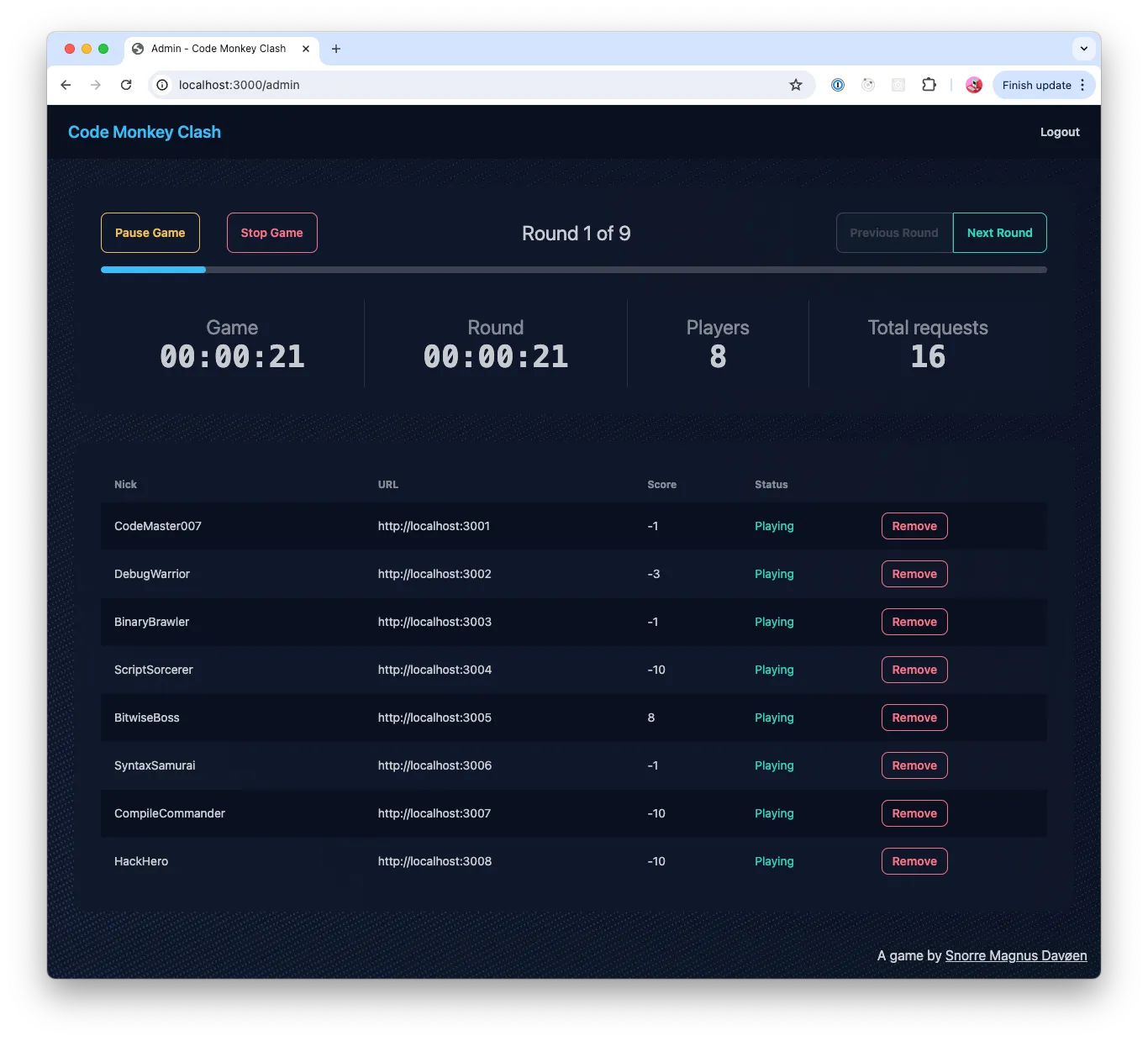Select the Admin - Code Monkey Clash tab
This screenshot has height=1041, width=1148.
point(217,49)
